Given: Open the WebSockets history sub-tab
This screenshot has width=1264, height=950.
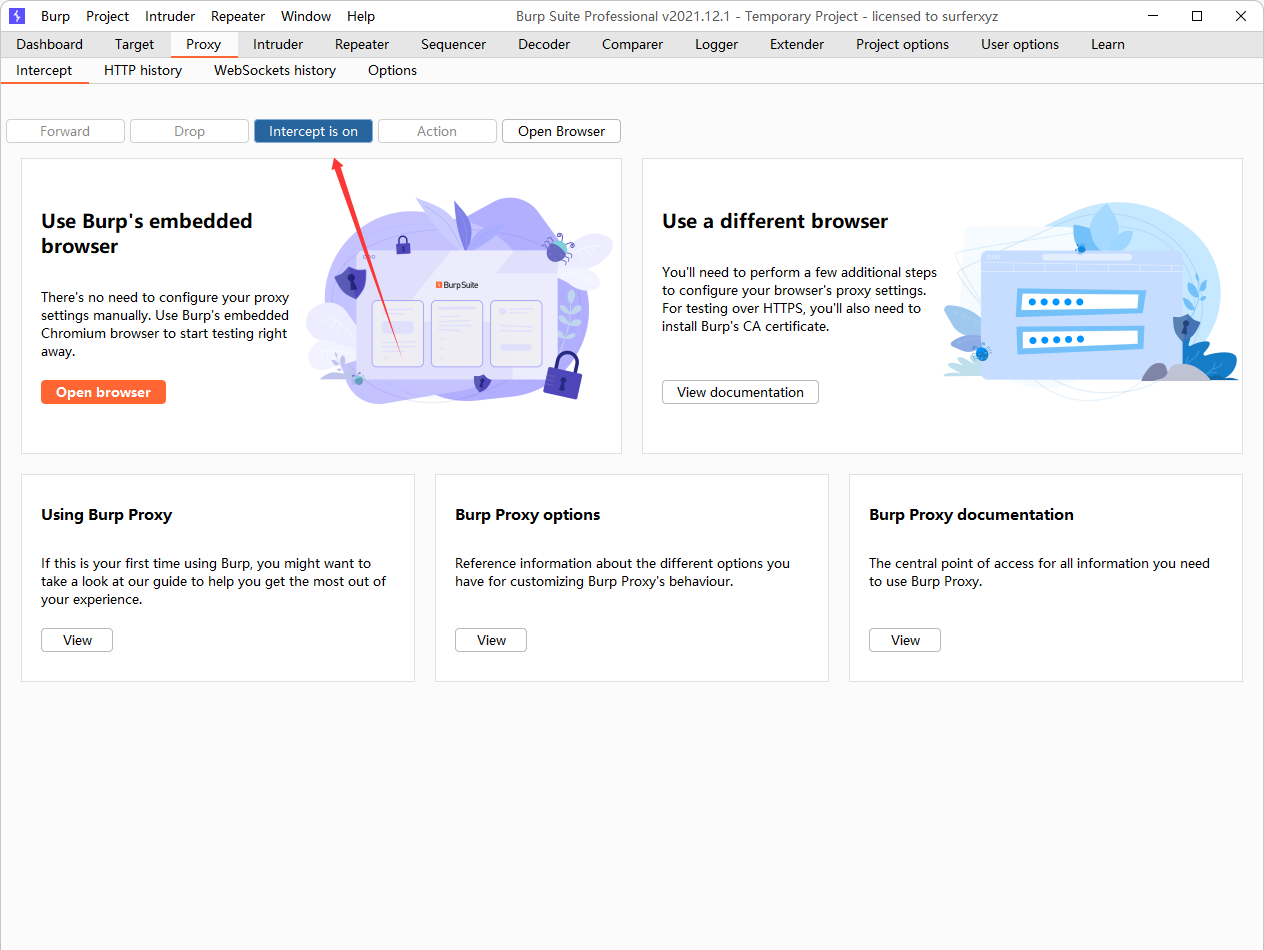Looking at the screenshot, I should [275, 70].
